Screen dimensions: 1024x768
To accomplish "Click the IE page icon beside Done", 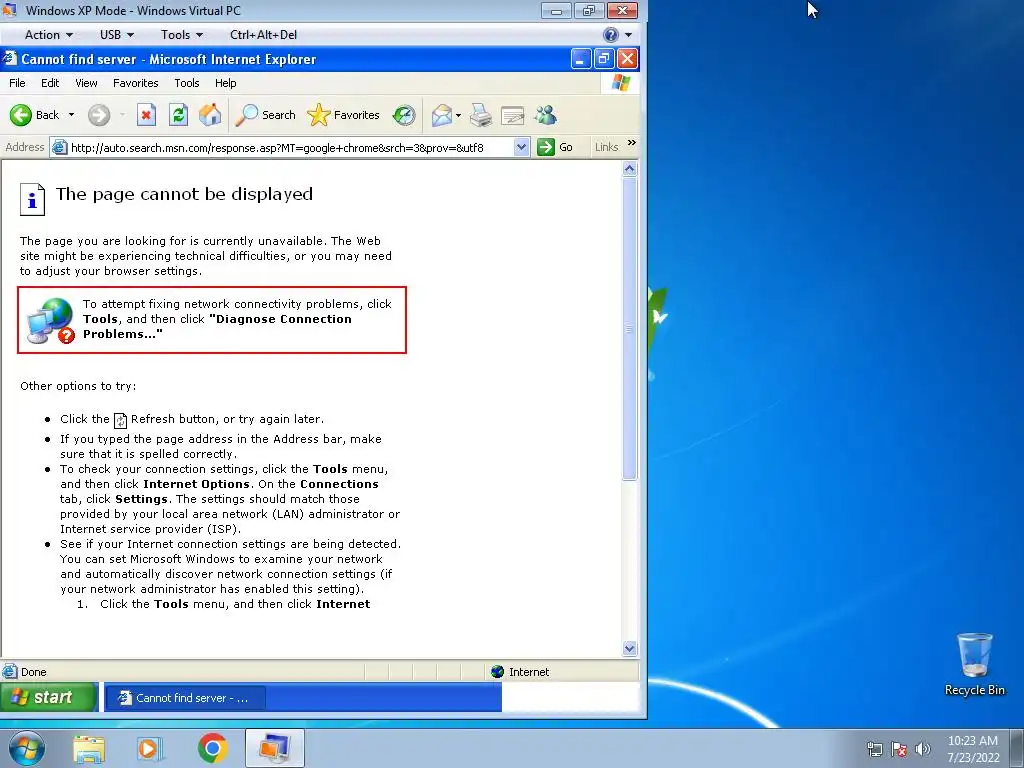I will (x=10, y=671).
